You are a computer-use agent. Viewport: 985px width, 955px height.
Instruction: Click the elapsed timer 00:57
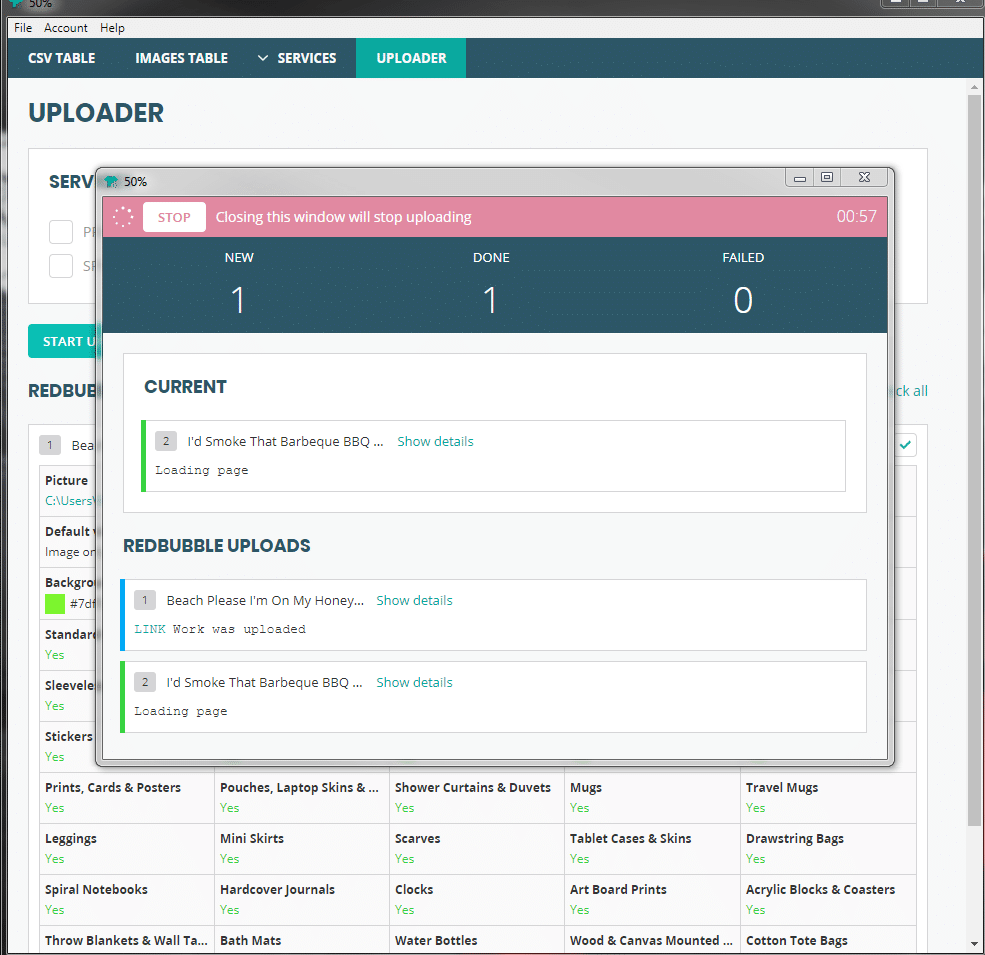click(856, 216)
